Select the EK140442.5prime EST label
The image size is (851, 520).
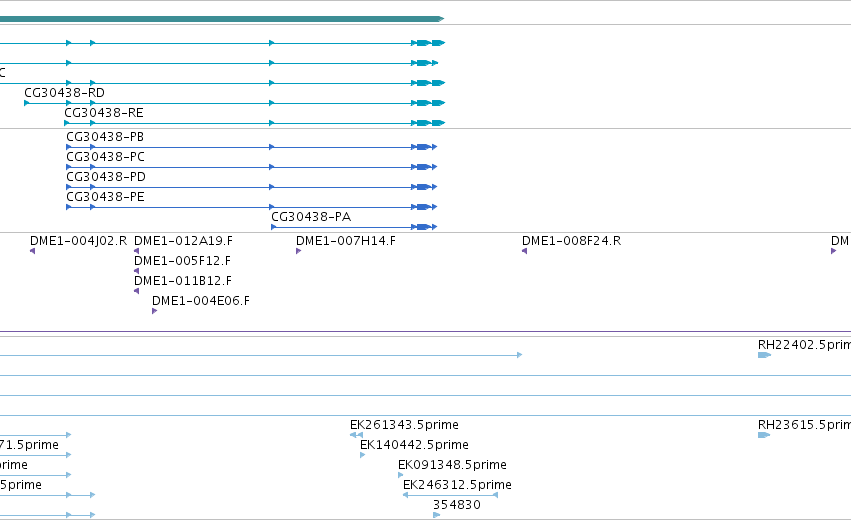(x=414, y=445)
